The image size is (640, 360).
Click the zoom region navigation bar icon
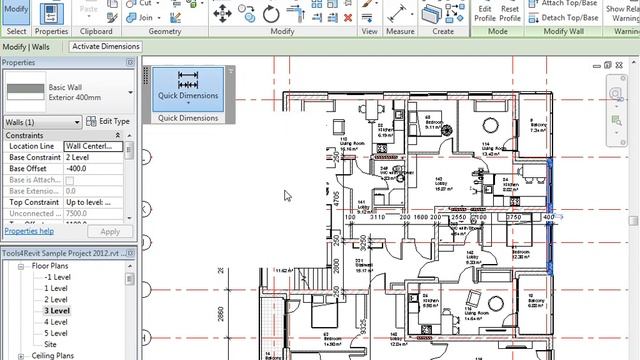pyautogui.click(x=616, y=120)
